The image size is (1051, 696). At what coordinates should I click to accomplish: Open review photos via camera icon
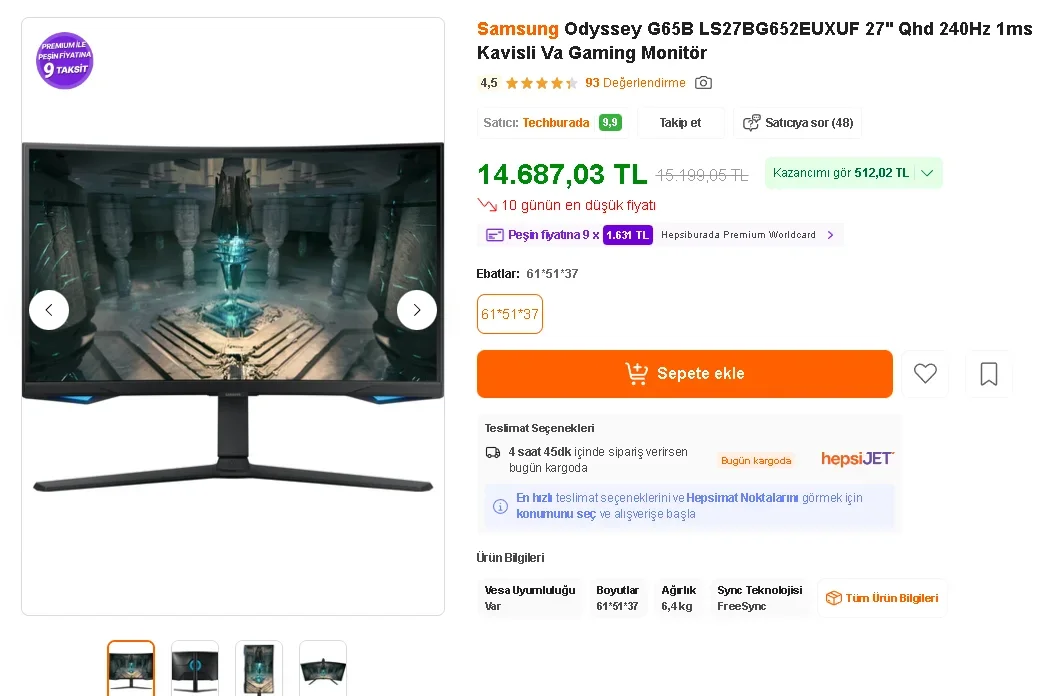pos(703,82)
